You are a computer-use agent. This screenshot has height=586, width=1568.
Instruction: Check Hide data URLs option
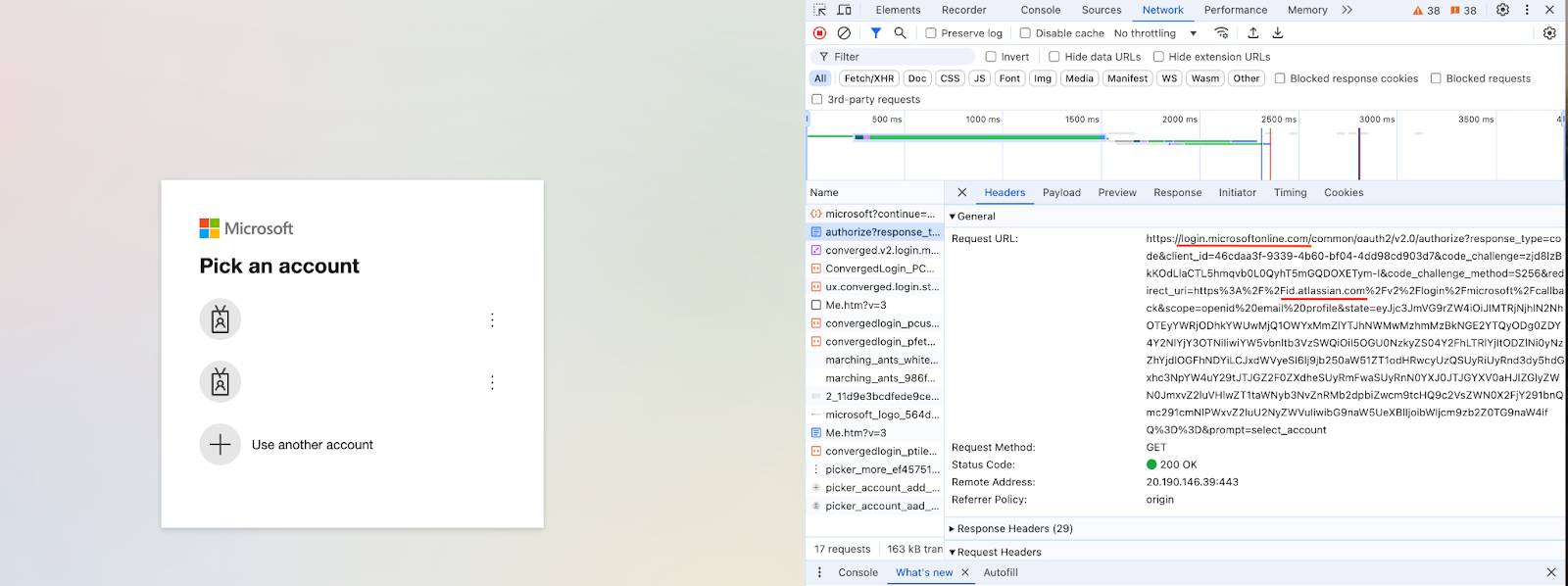pos(1054,57)
